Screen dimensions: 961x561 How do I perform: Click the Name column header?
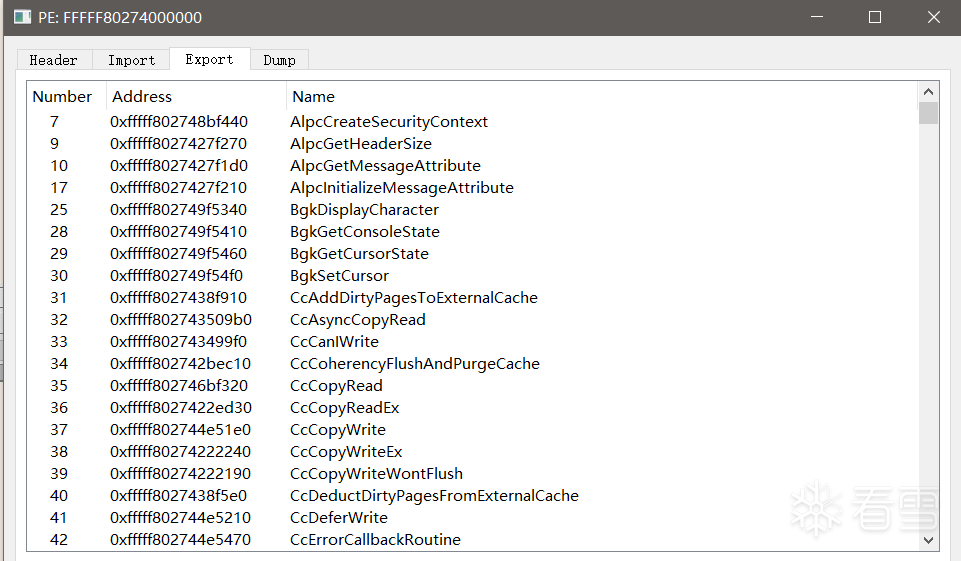(313, 97)
